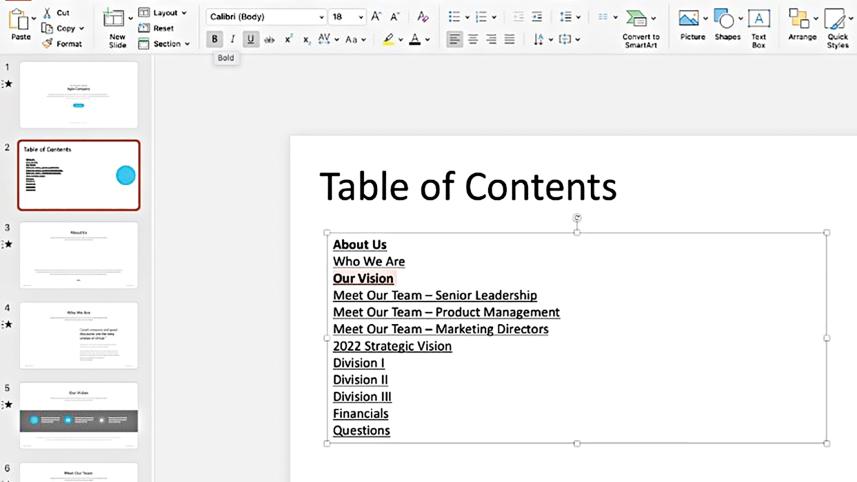This screenshot has height=482, width=857.
Task: Click the Format painter brush
Action: click(x=47, y=44)
